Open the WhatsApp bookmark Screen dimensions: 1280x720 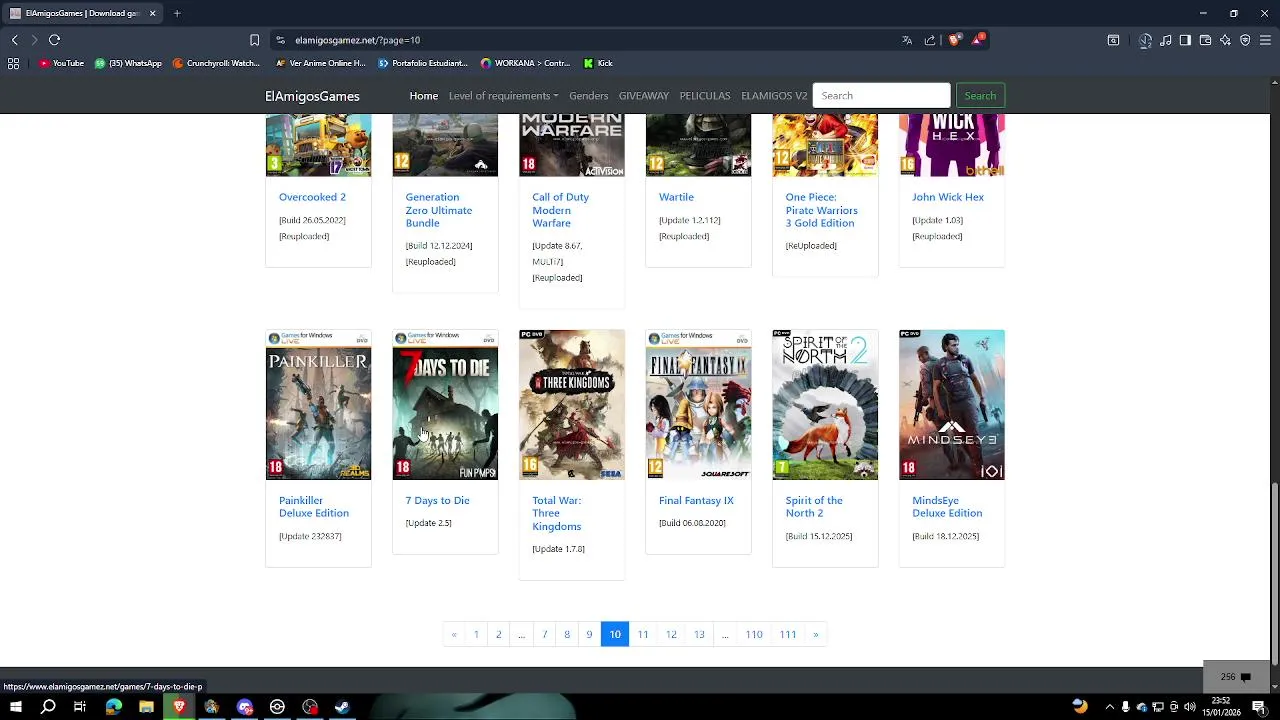128,63
